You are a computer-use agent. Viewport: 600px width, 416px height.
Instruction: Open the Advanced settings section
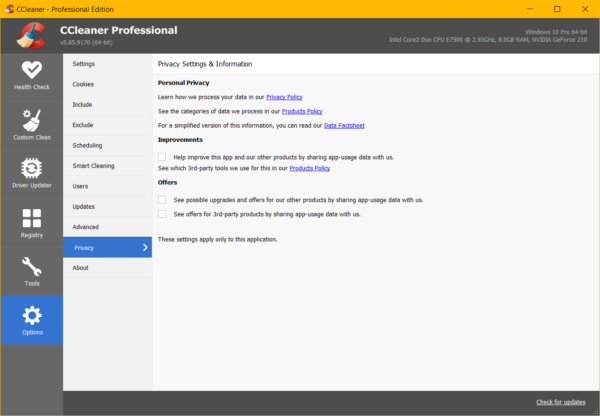point(86,227)
